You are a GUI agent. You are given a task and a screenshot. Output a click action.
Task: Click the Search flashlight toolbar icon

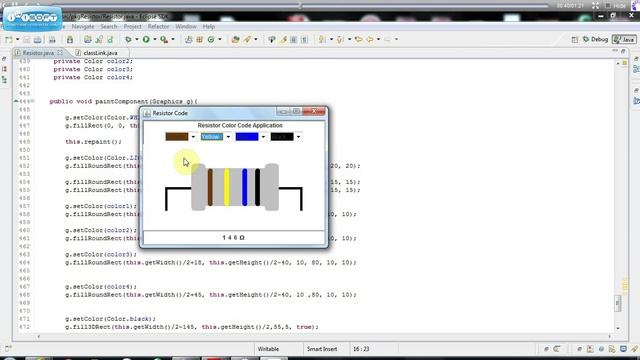click(x=247, y=40)
